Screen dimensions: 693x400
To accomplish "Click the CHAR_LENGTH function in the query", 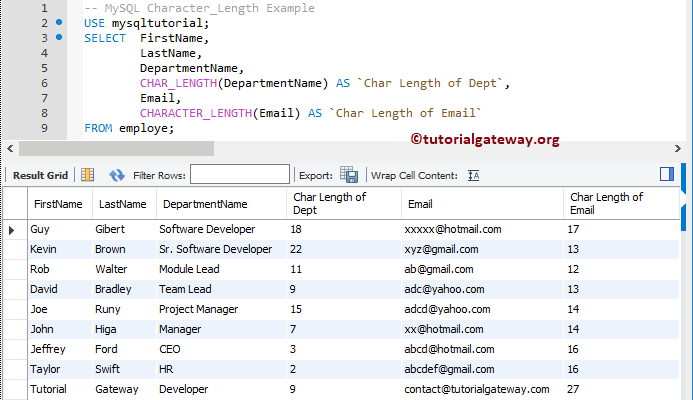I will [175, 83].
